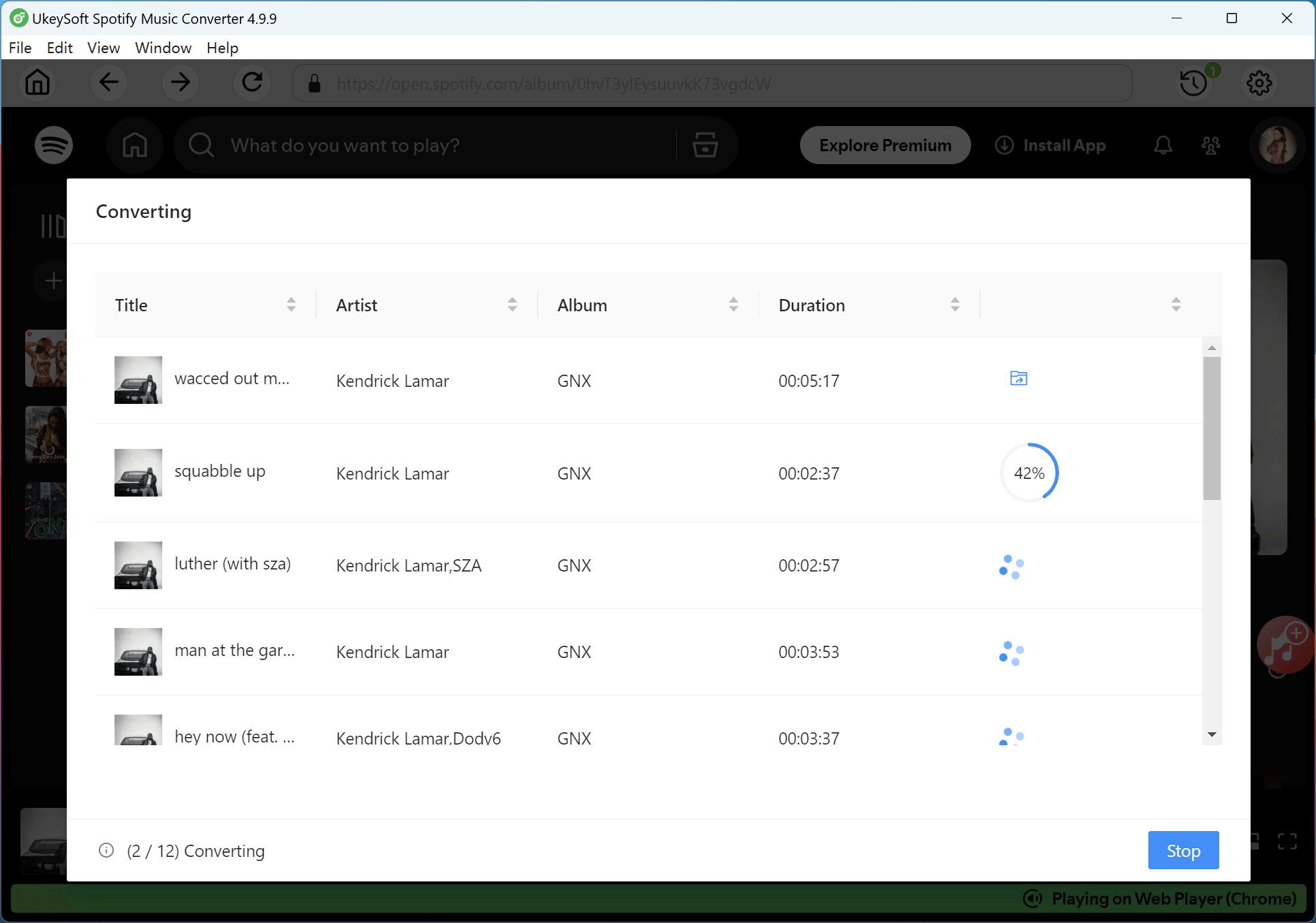1316x923 pixels.
Task: Sort tracks by the Duration column arrows
Action: point(955,304)
